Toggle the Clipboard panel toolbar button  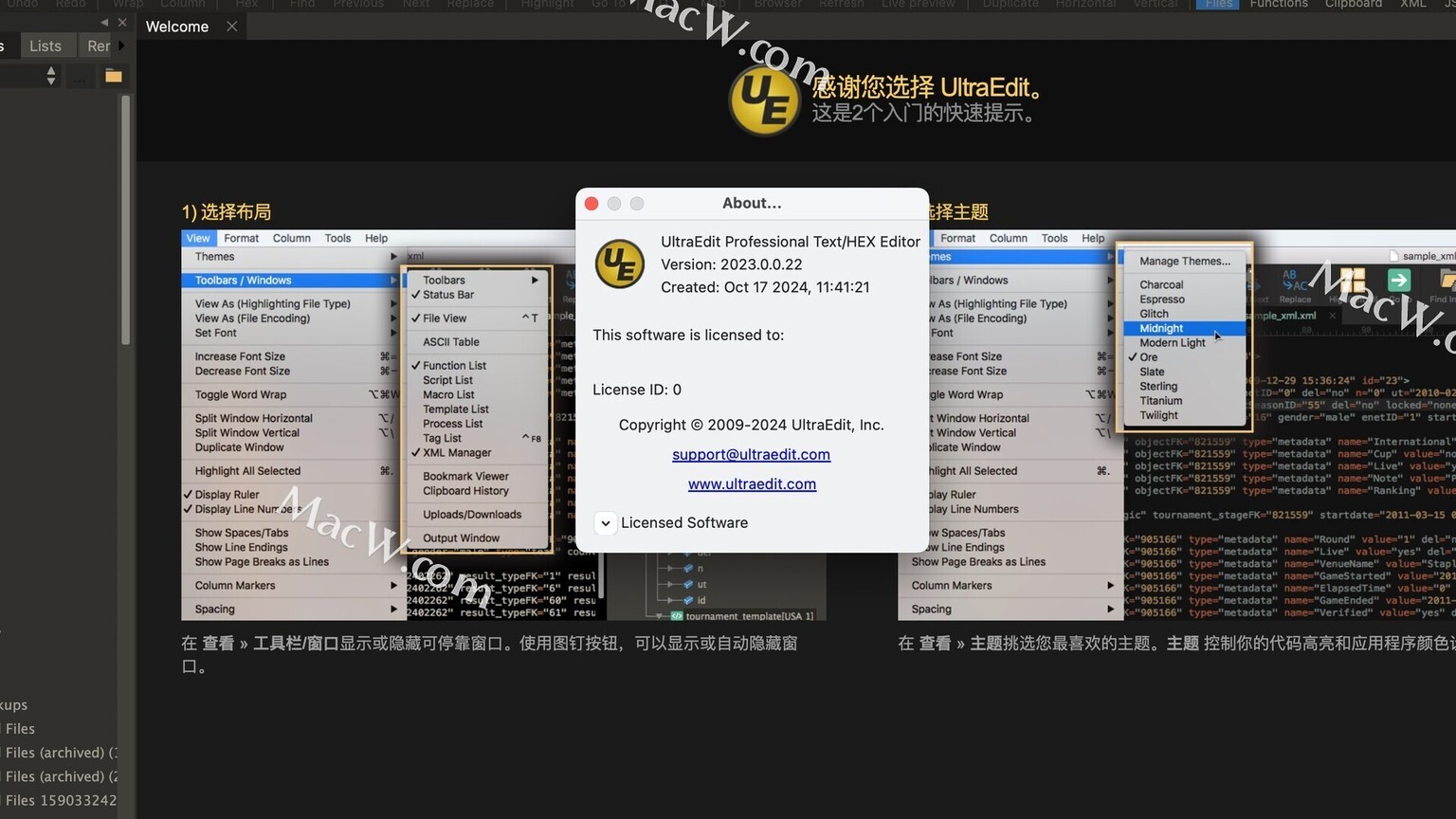(1353, 4)
